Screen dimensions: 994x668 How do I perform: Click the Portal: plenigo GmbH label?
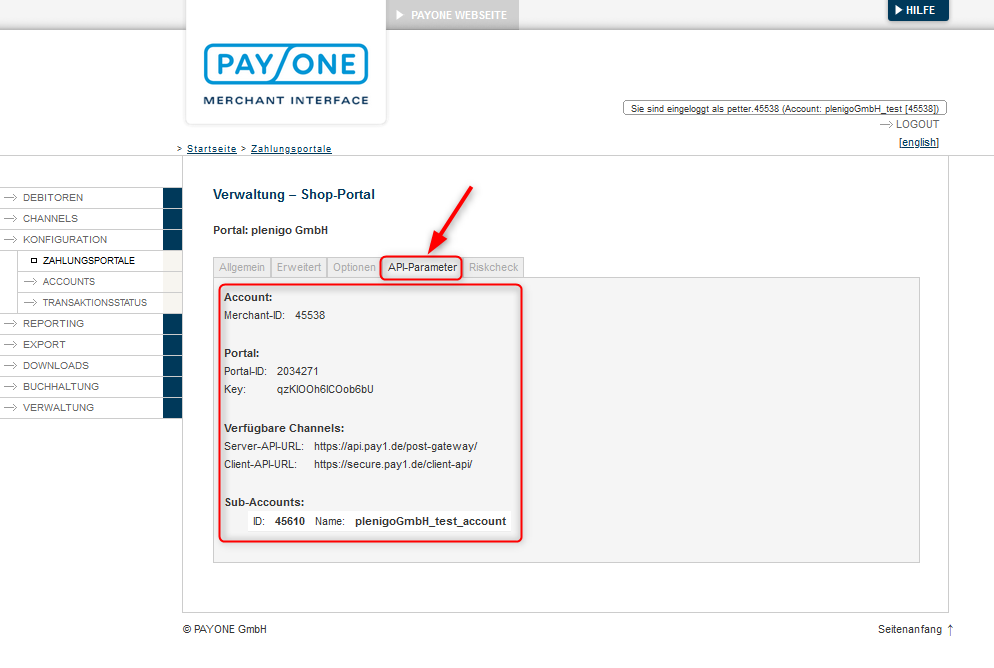click(271, 230)
